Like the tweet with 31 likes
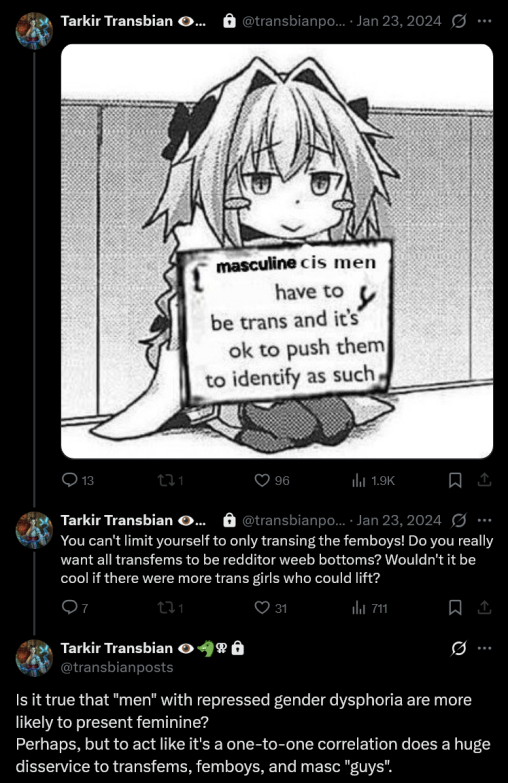This screenshot has width=508, height=783. 271,608
